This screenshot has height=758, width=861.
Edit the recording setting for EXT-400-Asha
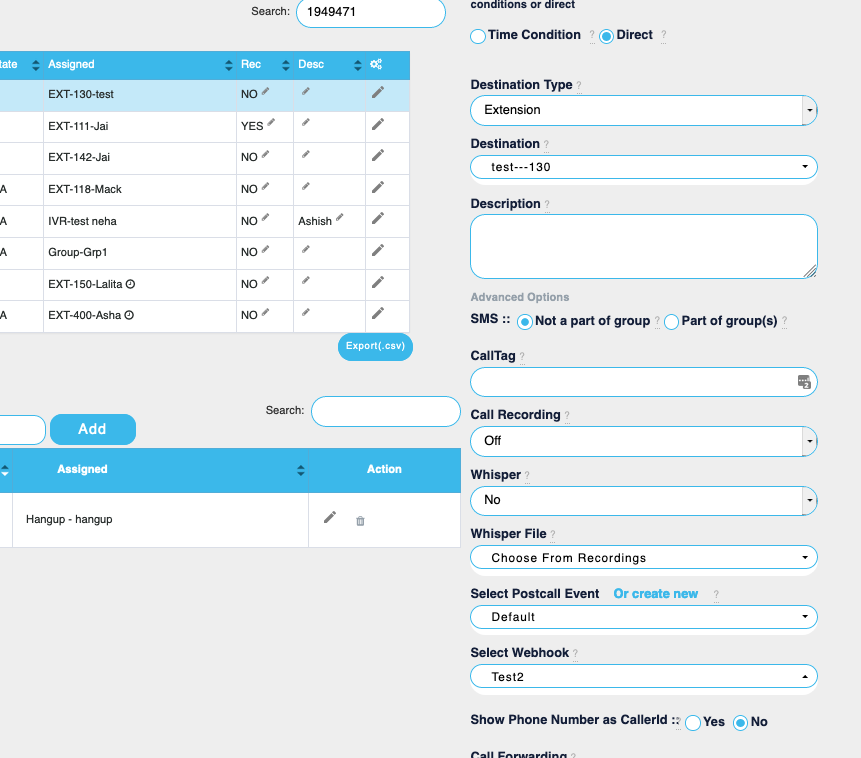tap(265, 313)
